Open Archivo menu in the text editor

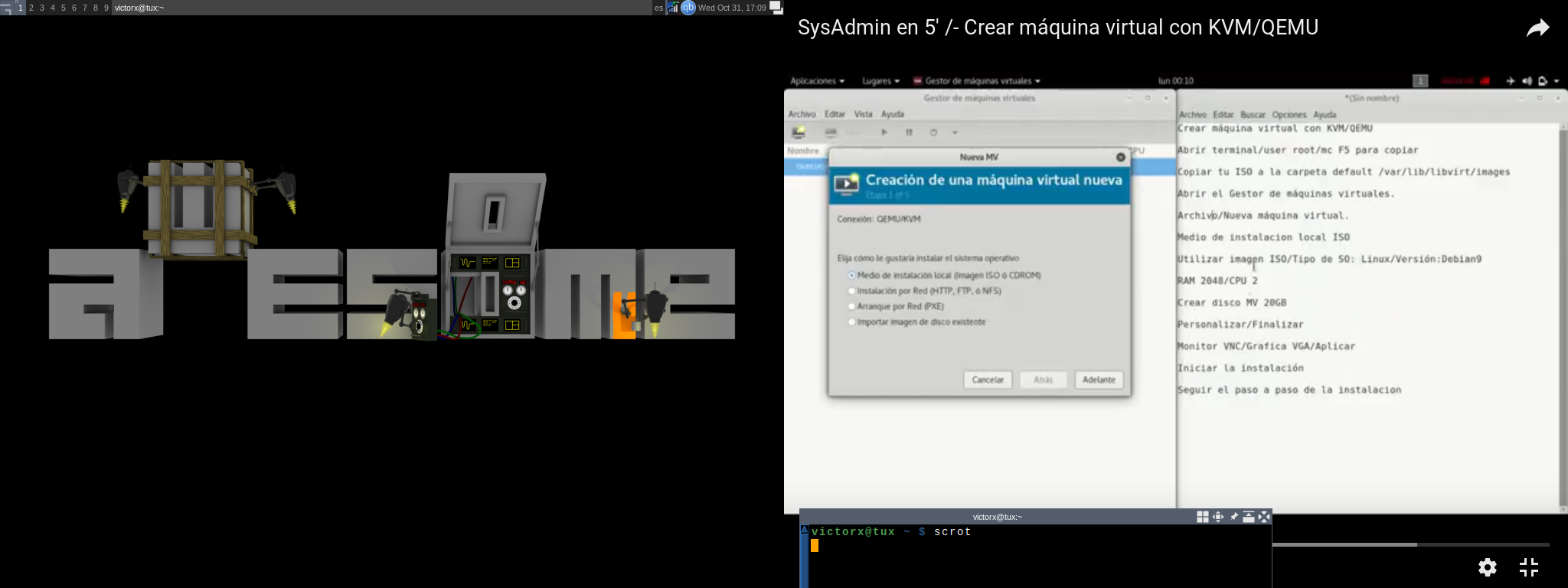pyautogui.click(x=1192, y=115)
